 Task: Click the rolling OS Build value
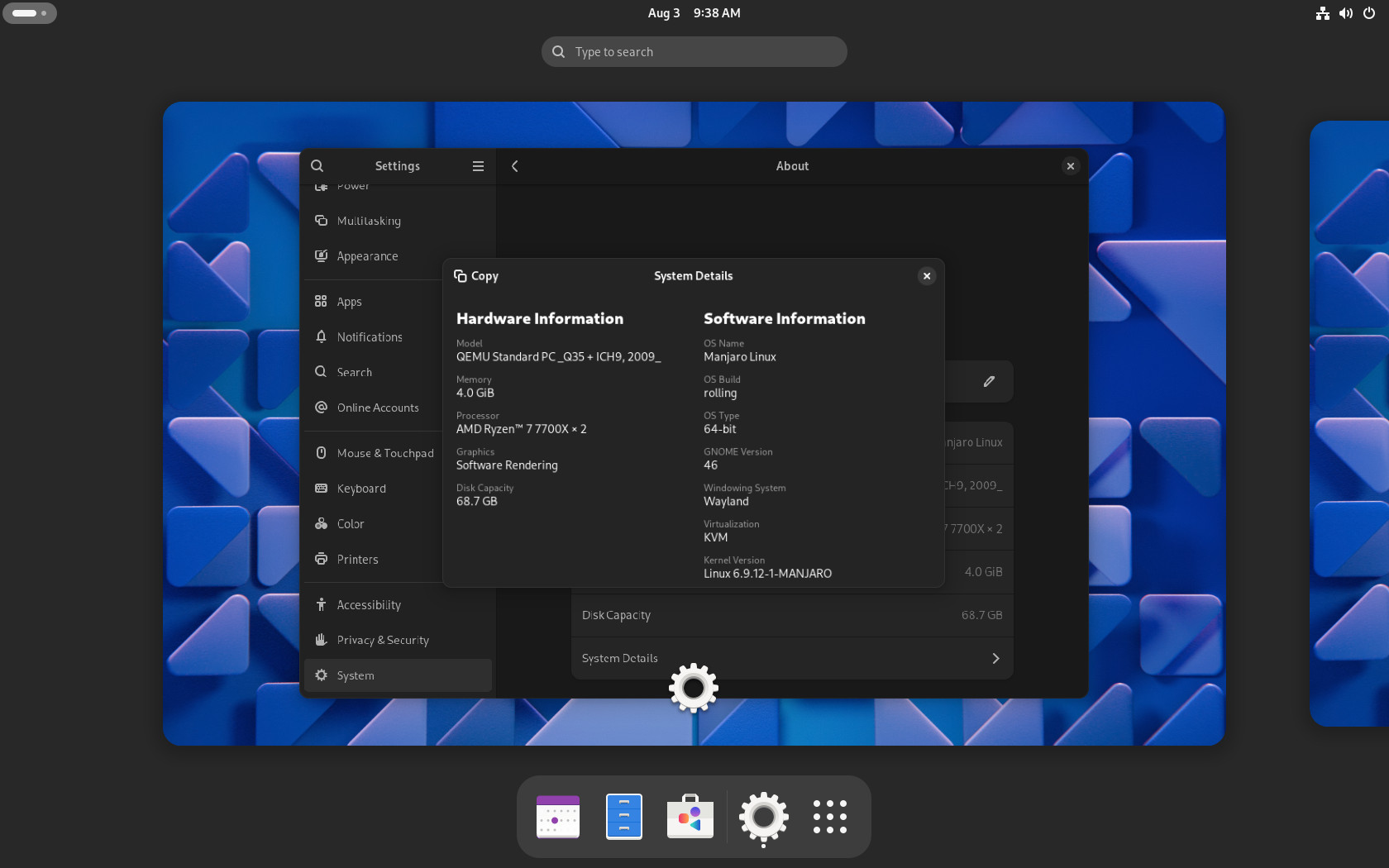click(x=720, y=393)
